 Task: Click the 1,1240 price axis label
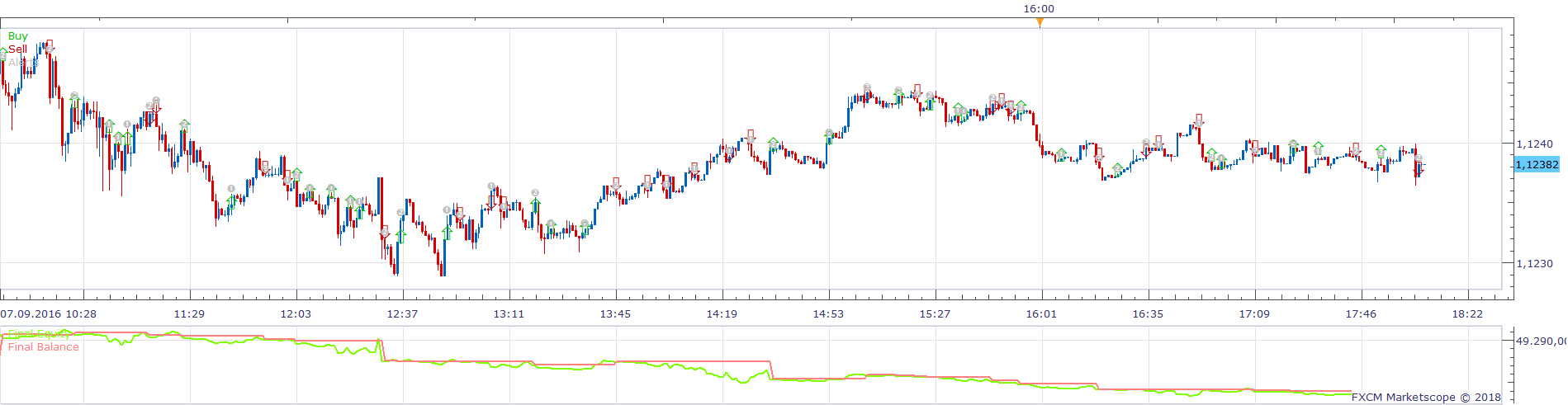tap(1534, 144)
